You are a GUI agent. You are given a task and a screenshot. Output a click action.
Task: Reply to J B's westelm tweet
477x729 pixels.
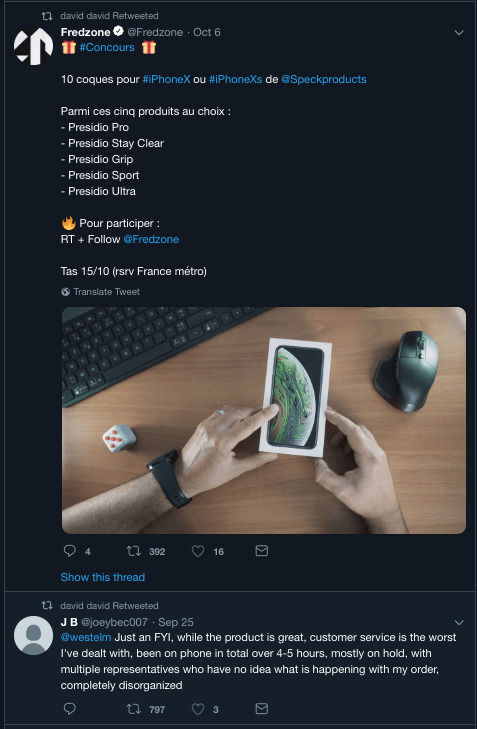coord(70,709)
